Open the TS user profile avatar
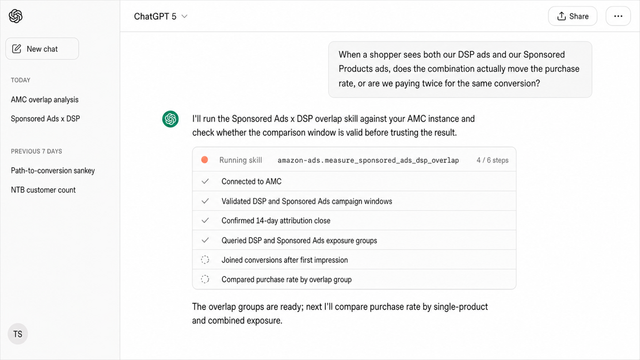 (18, 334)
